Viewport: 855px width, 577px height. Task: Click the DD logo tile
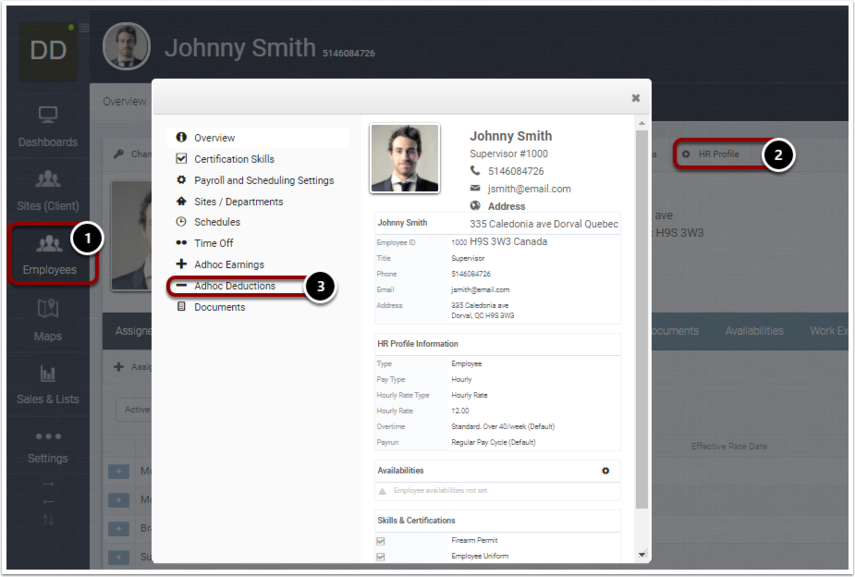point(49,51)
